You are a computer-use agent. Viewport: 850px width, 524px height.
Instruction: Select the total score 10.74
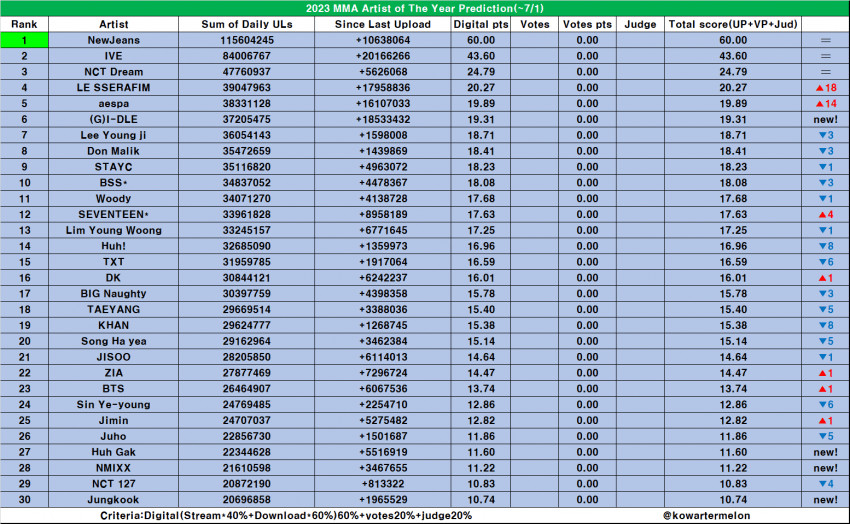tap(733, 499)
